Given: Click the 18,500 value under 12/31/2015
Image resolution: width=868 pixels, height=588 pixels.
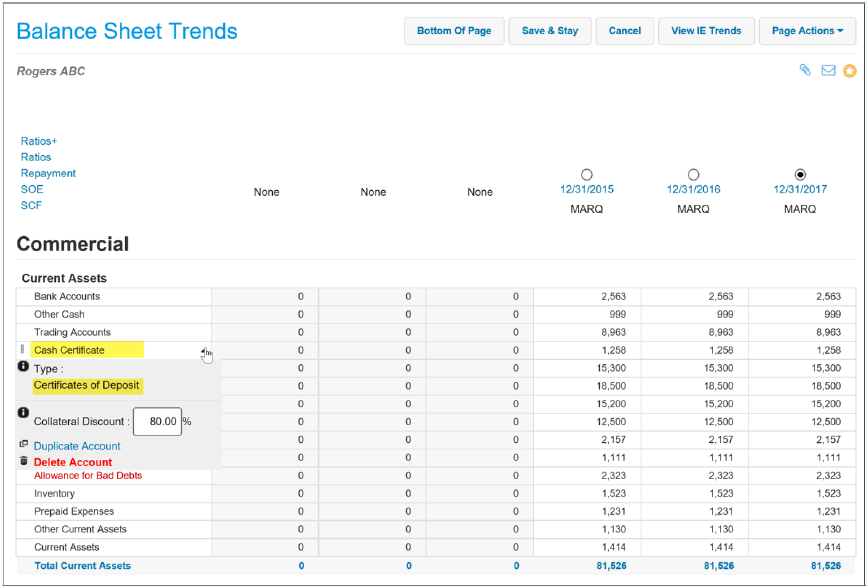Looking at the screenshot, I should (x=611, y=386).
